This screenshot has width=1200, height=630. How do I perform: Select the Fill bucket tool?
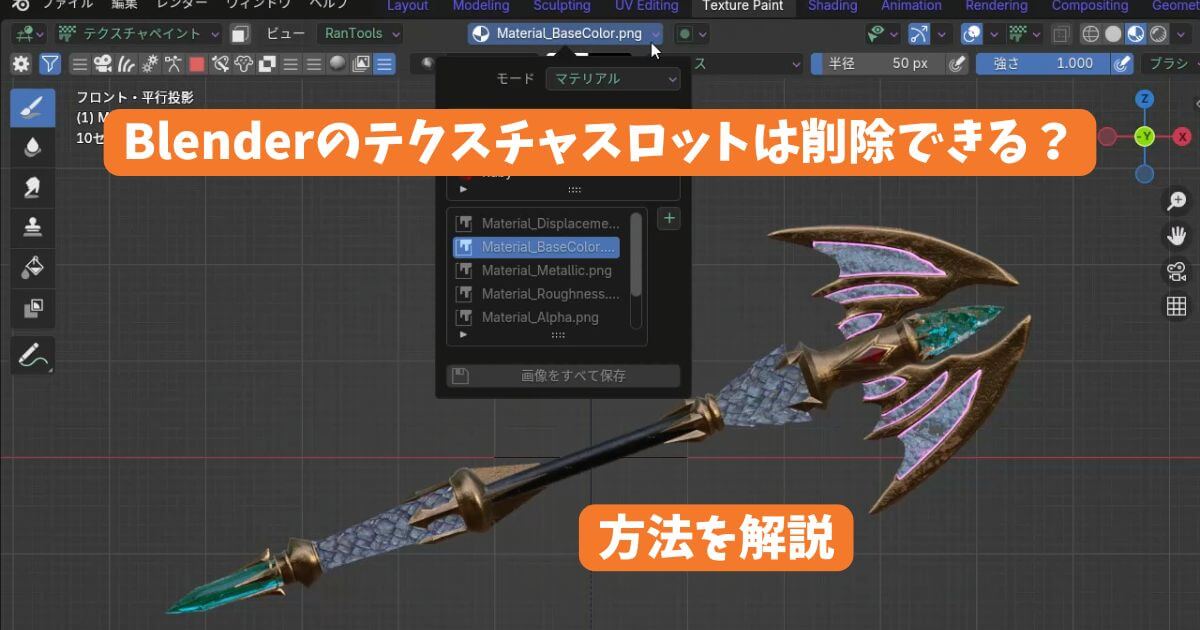click(x=33, y=268)
